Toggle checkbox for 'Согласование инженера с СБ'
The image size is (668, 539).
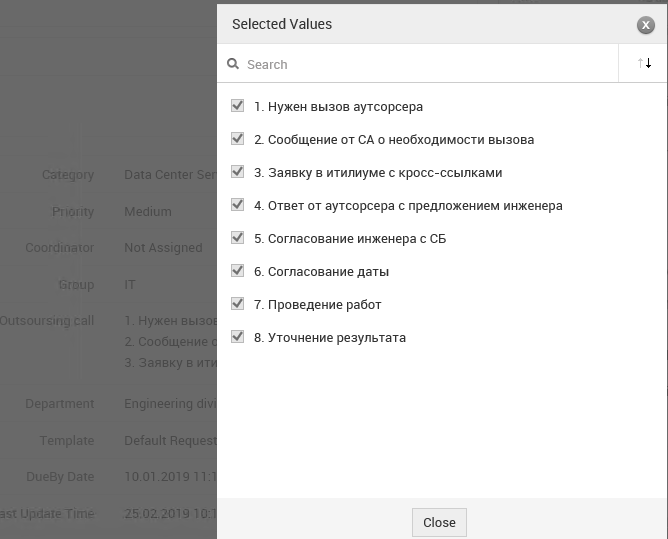[x=237, y=238]
